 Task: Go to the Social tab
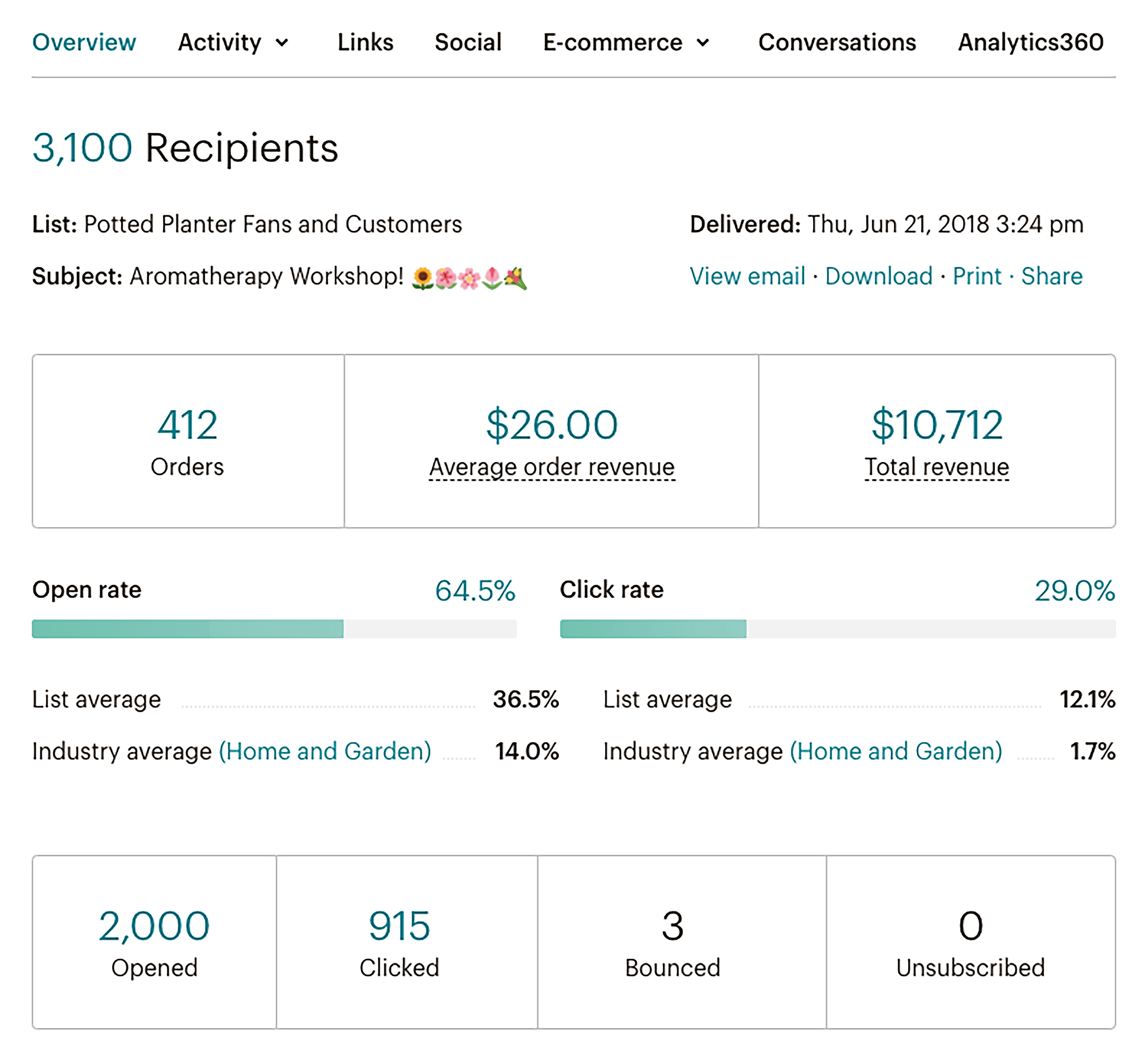[468, 42]
